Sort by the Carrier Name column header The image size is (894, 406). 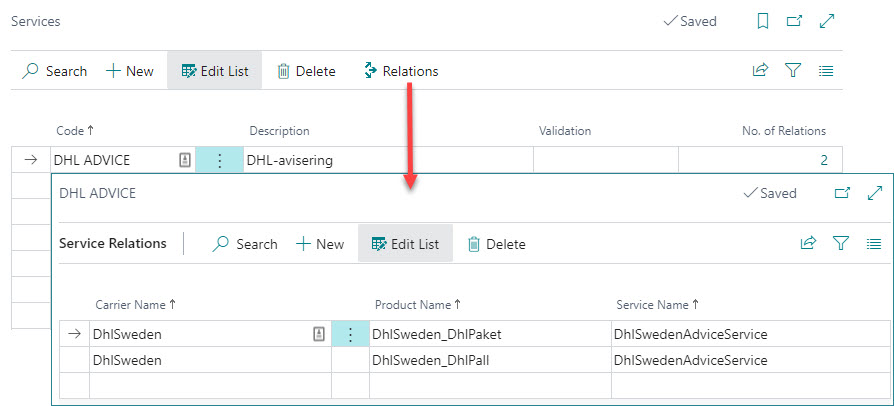click(x=136, y=304)
